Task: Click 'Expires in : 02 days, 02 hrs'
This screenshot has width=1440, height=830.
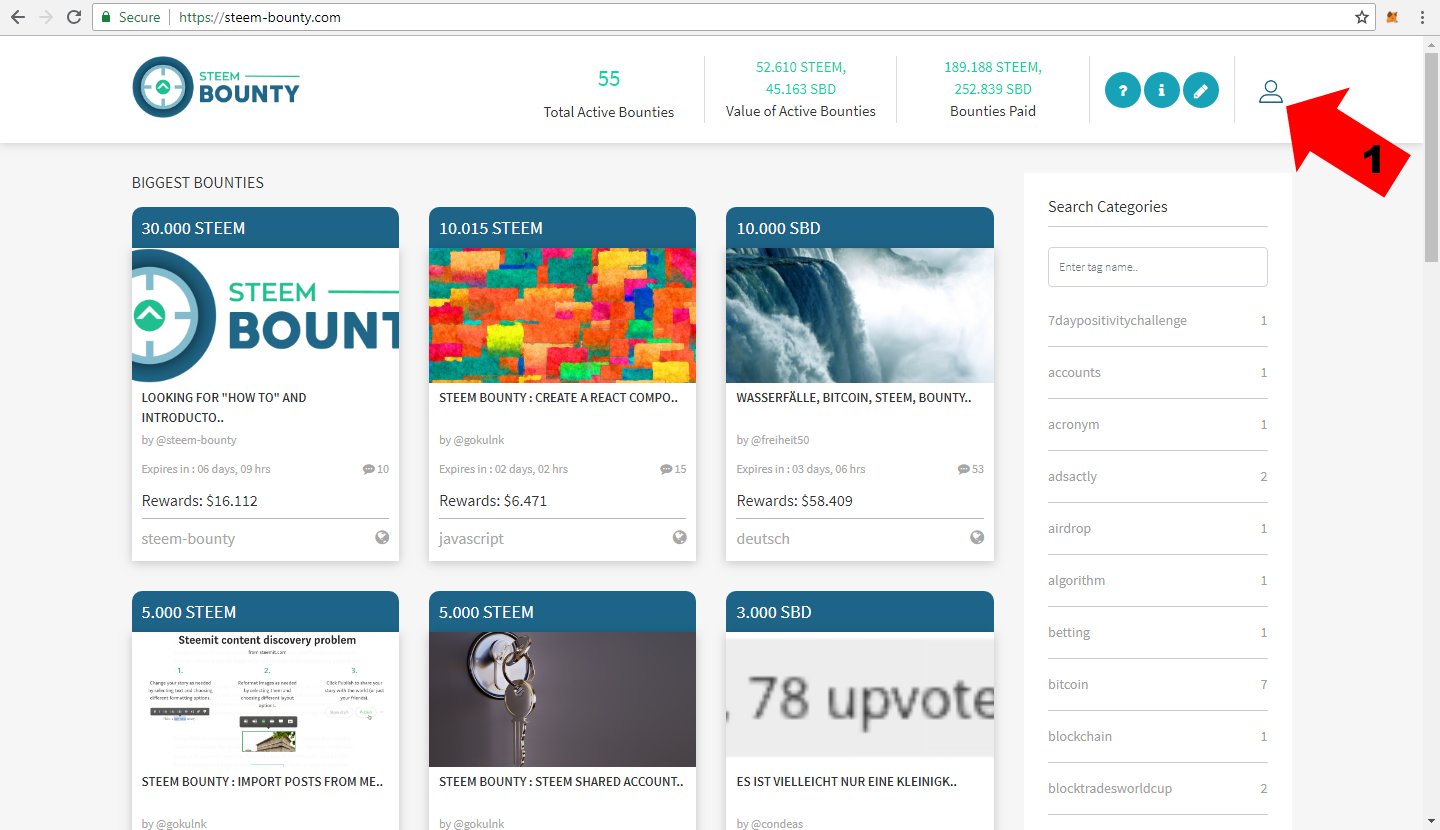Action: click(504, 469)
